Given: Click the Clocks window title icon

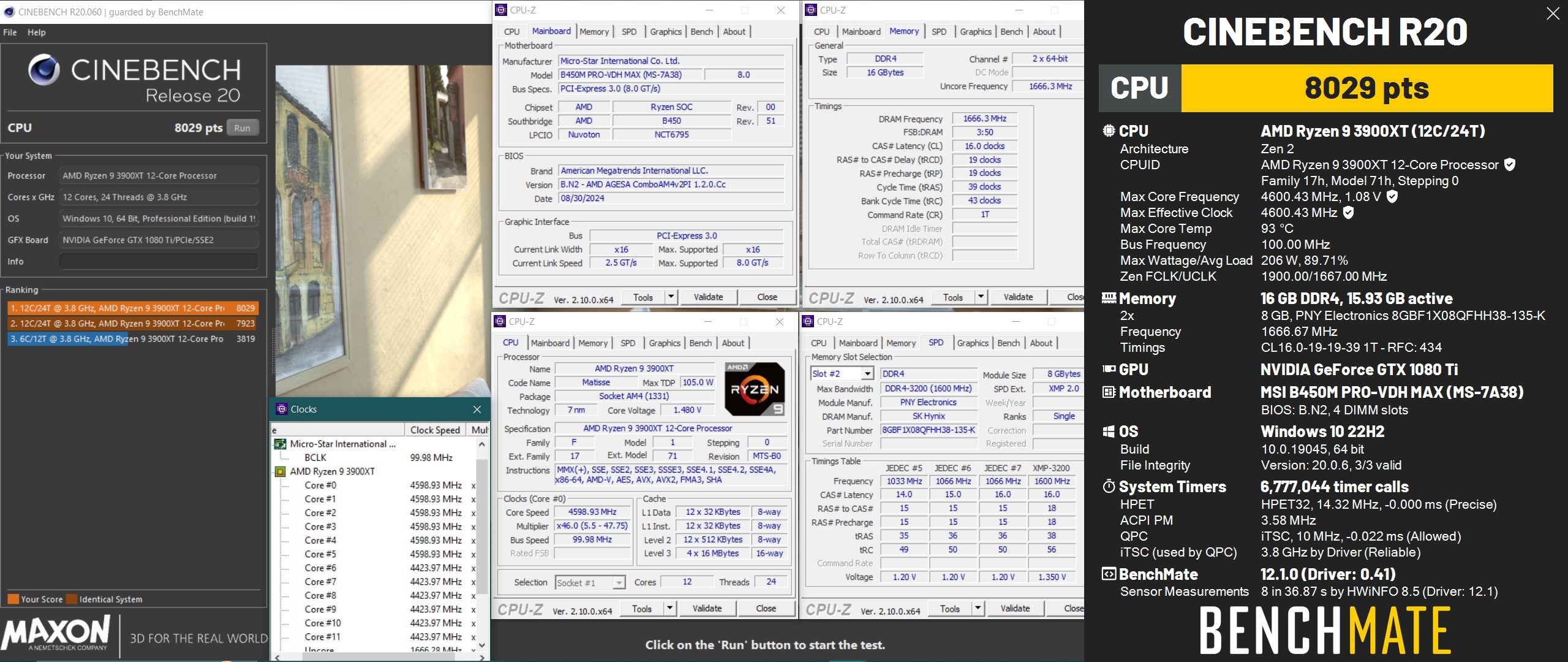Looking at the screenshot, I should (282, 409).
